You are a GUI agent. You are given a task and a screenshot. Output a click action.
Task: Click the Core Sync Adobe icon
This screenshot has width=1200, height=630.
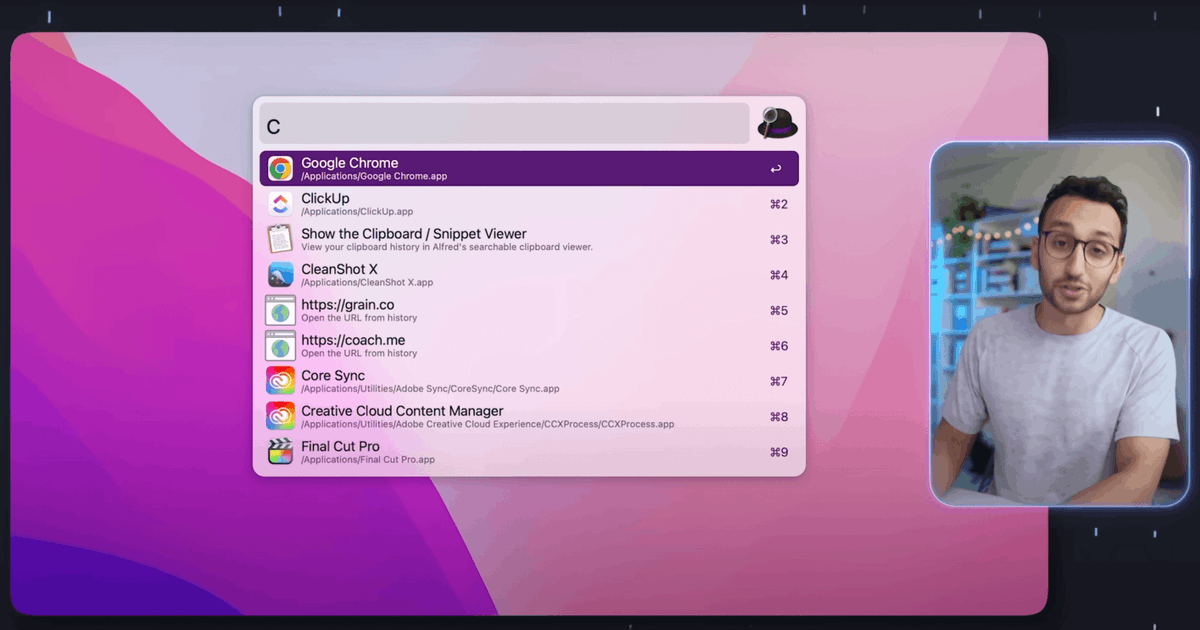click(280, 381)
